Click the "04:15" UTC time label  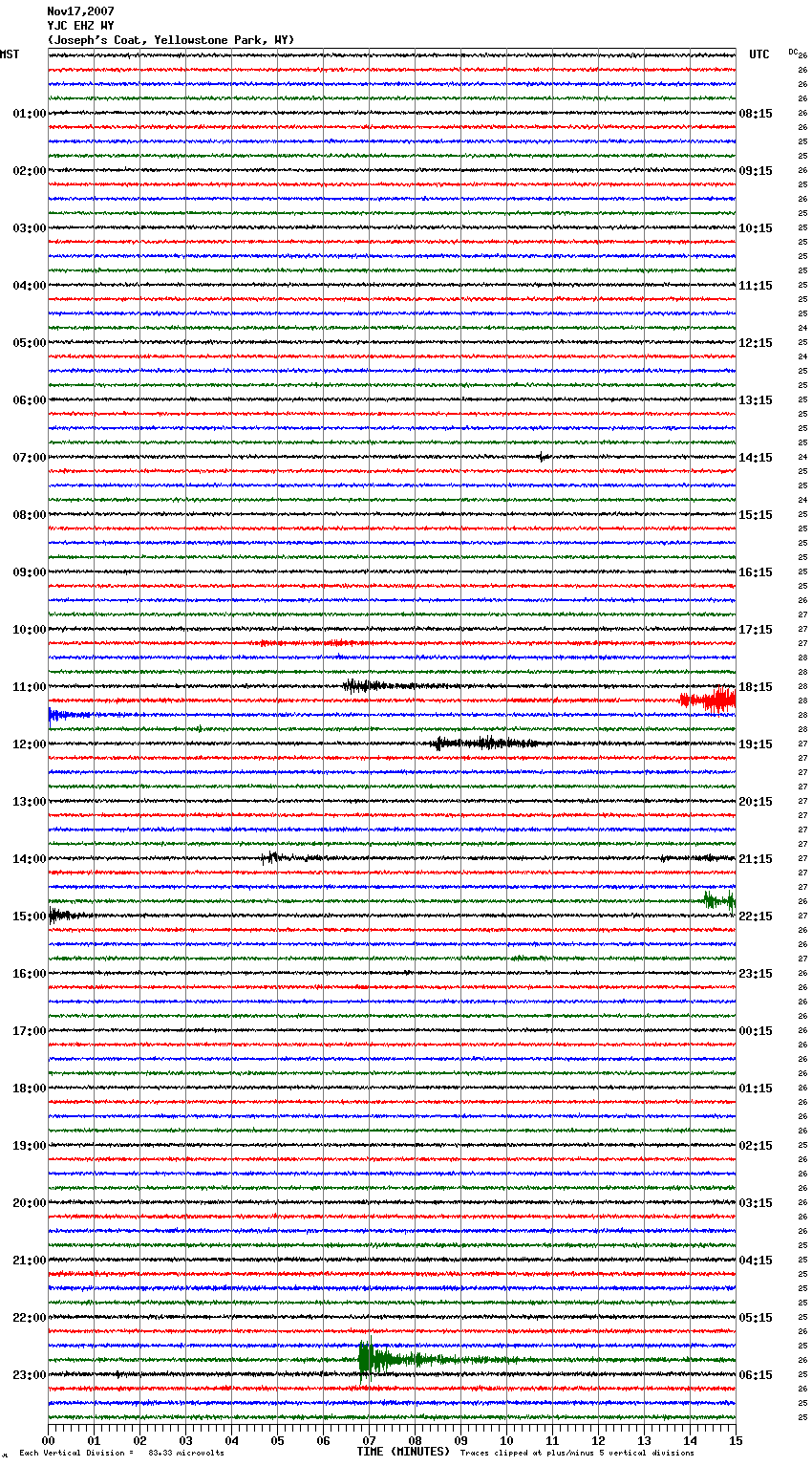pyautogui.click(x=756, y=1261)
